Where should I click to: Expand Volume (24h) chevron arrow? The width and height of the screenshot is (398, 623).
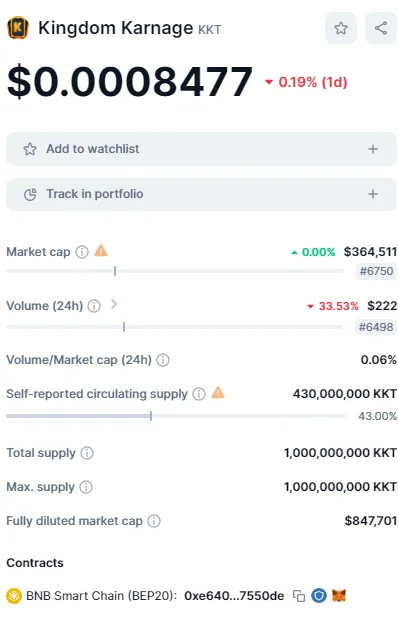[114, 304]
